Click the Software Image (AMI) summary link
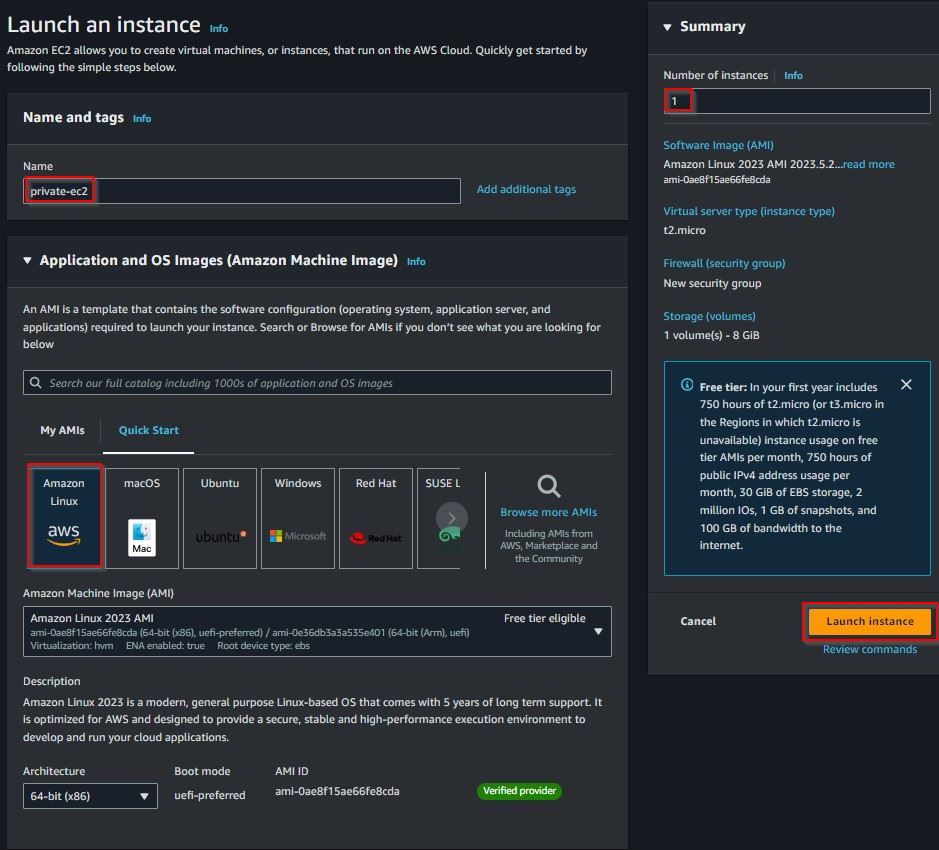The image size is (939, 850). 718,145
